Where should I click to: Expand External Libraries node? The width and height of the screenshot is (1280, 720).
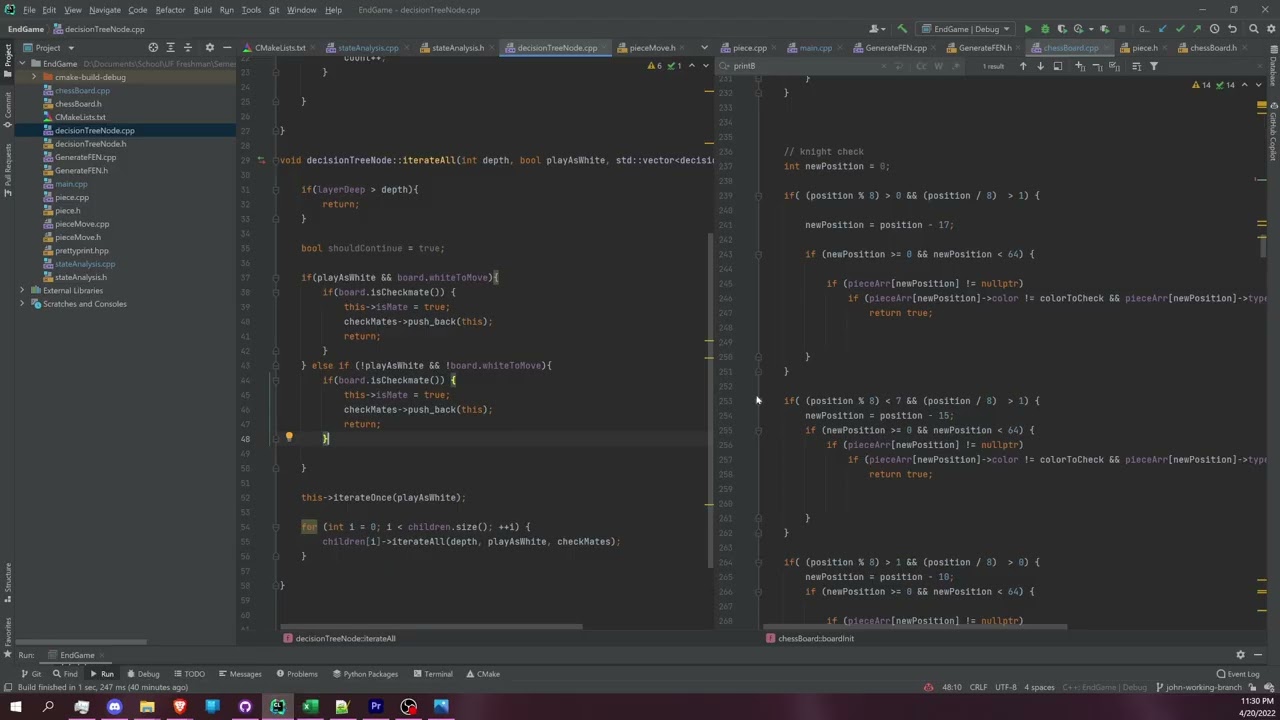tap(22, 291)
